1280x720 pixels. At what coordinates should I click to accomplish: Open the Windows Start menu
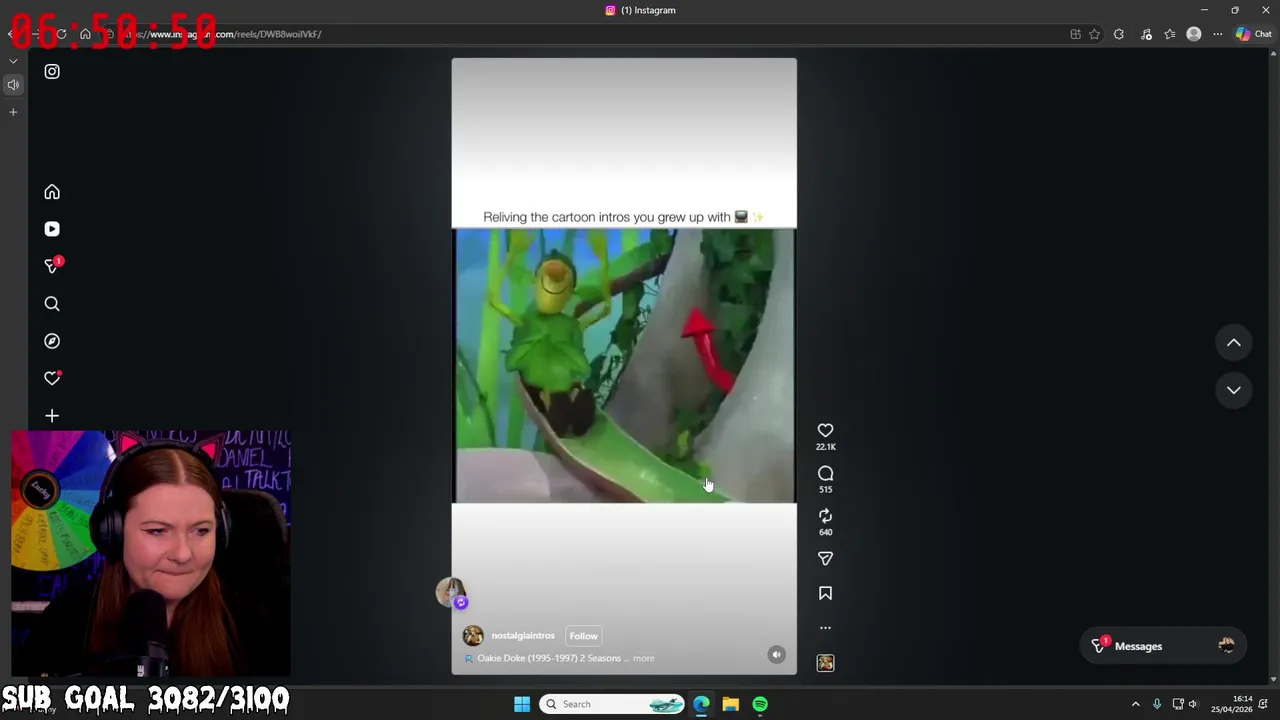[522, 704]
